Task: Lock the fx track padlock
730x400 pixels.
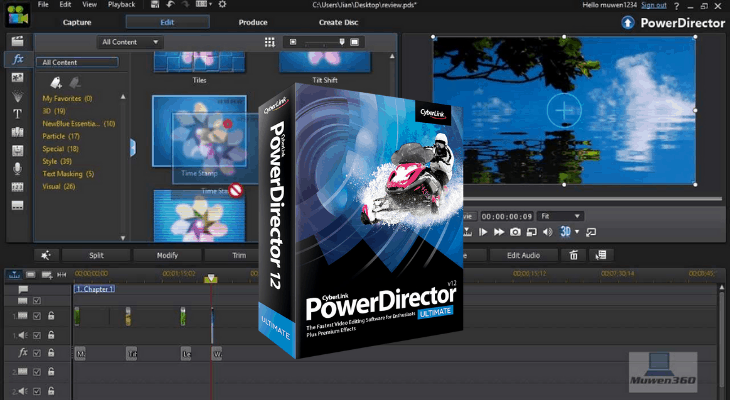Action: (x=51, y=353)
